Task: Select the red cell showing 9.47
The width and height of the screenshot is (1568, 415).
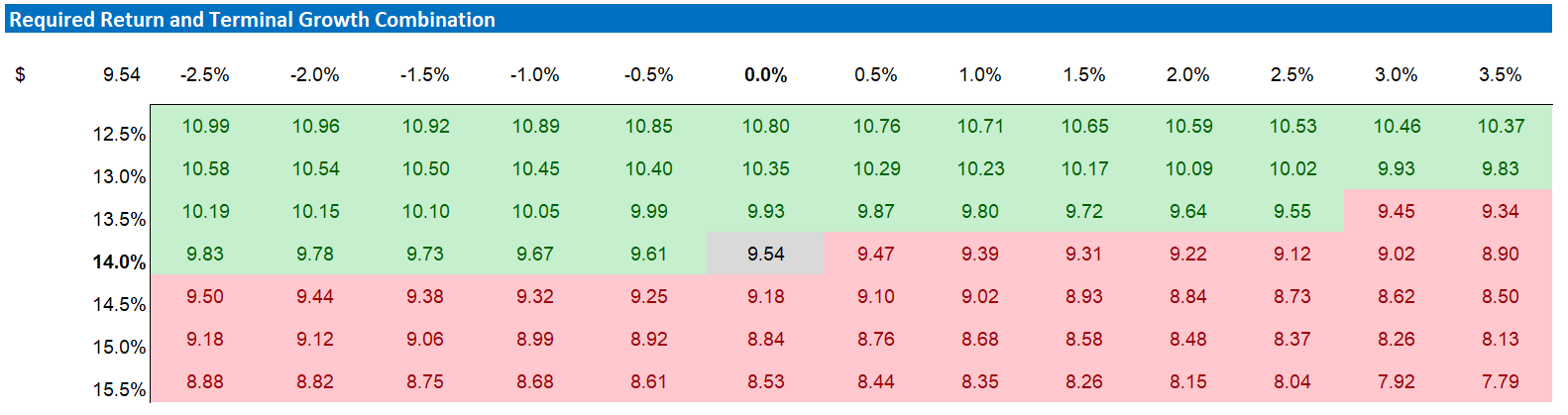Action: point(875,255)
